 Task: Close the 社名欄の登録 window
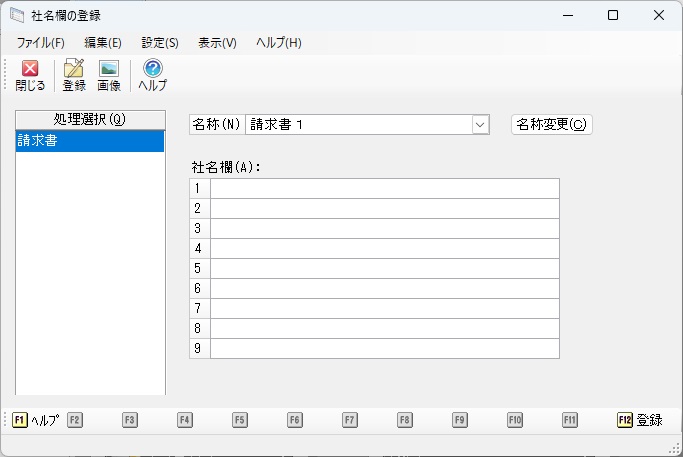[x=659, y=15]
